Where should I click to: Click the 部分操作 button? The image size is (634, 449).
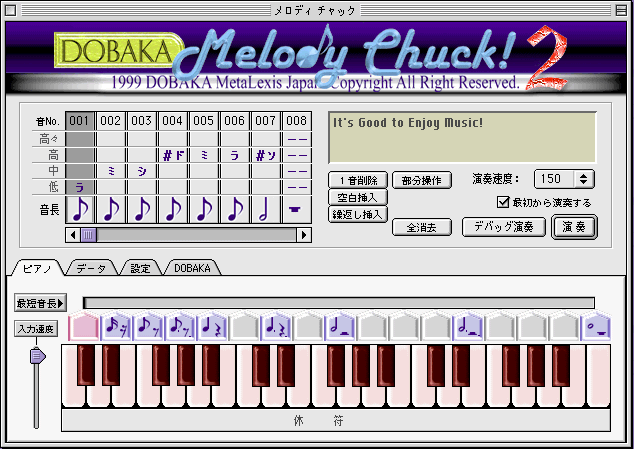tap(422, 180)
